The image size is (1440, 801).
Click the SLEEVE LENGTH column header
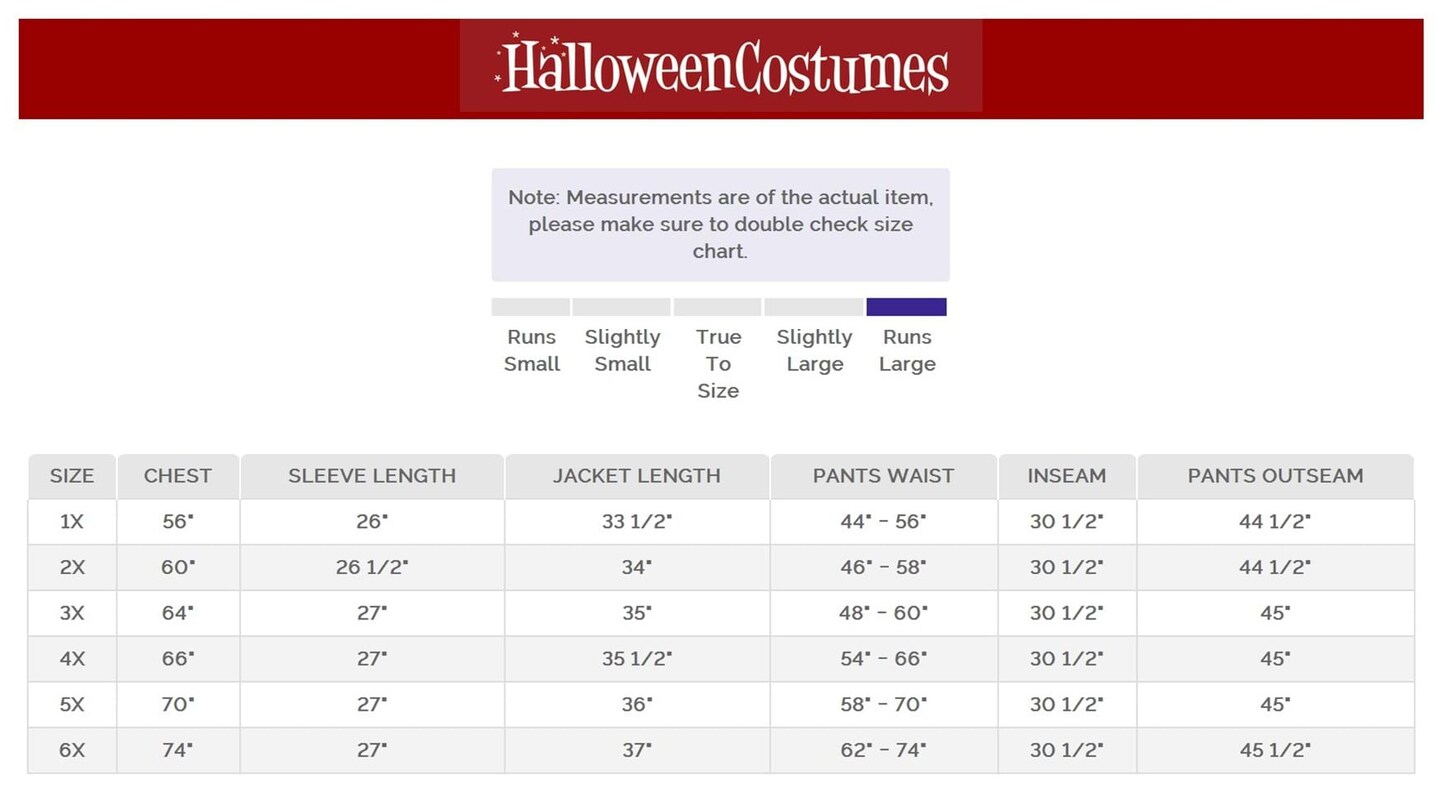click(372, 476)
